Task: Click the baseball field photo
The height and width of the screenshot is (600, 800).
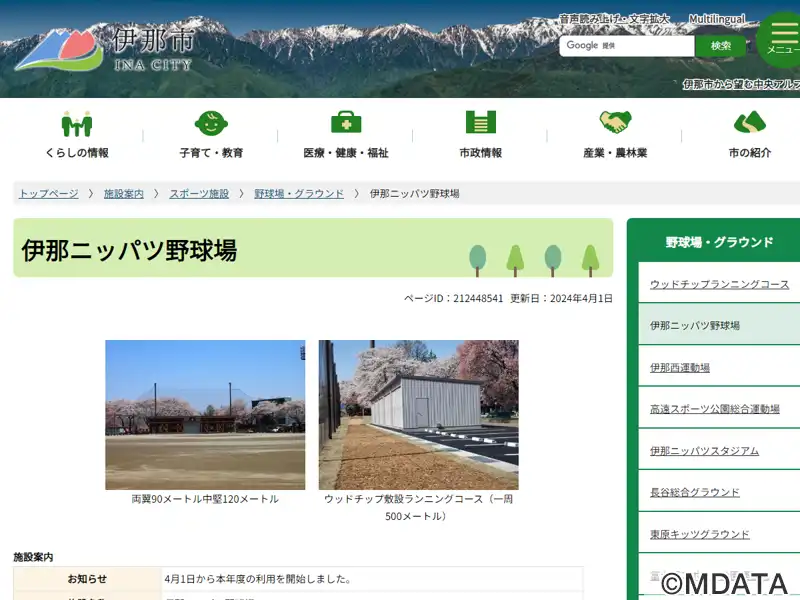Action: click(x=205, y=415)
